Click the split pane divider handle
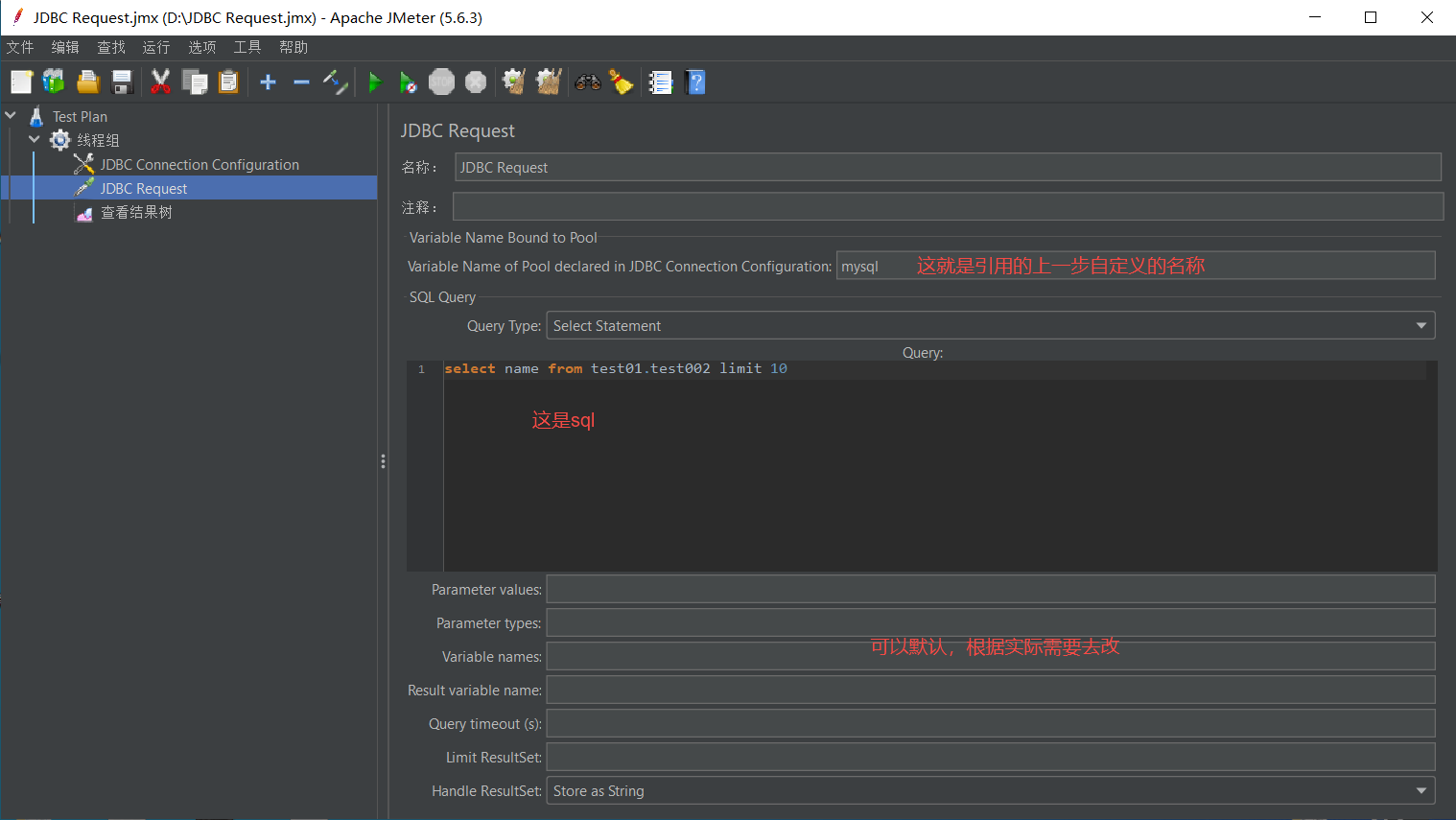Viewport: 1456px width, 820px height. [x=383, y=461]
